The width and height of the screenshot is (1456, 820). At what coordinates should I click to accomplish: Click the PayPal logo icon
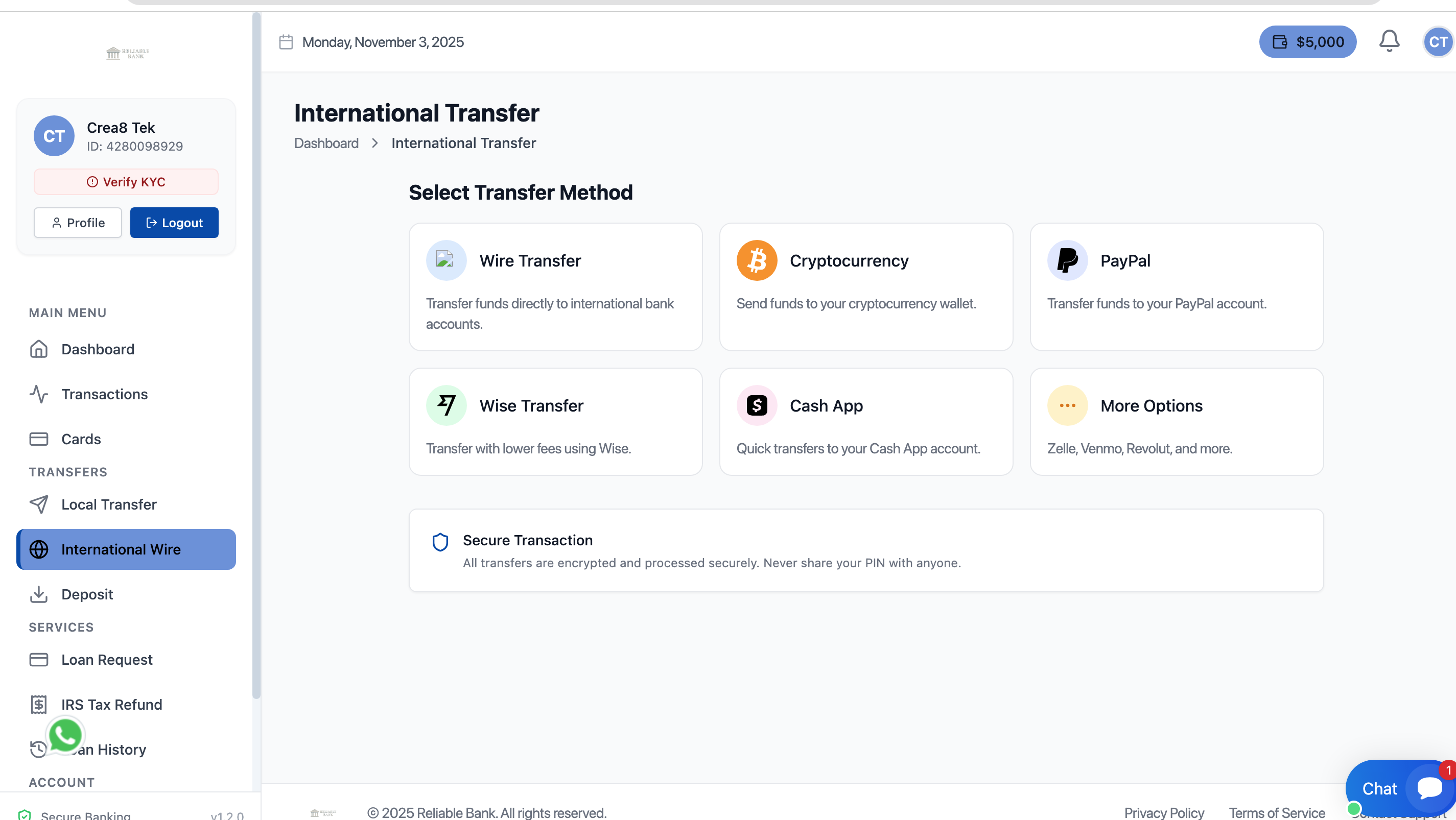(1067, 260)
